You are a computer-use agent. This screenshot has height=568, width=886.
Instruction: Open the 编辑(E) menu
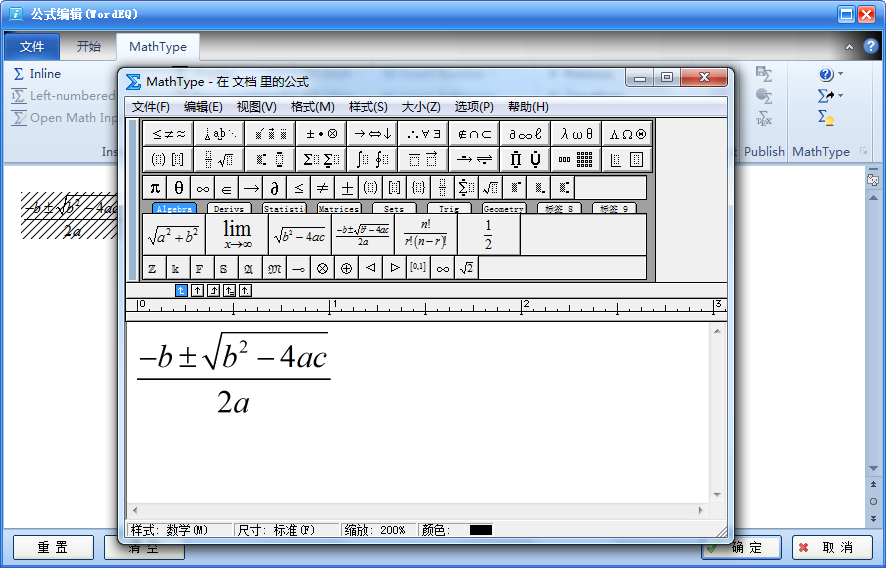pyautogui.click(x=203, y=107)
